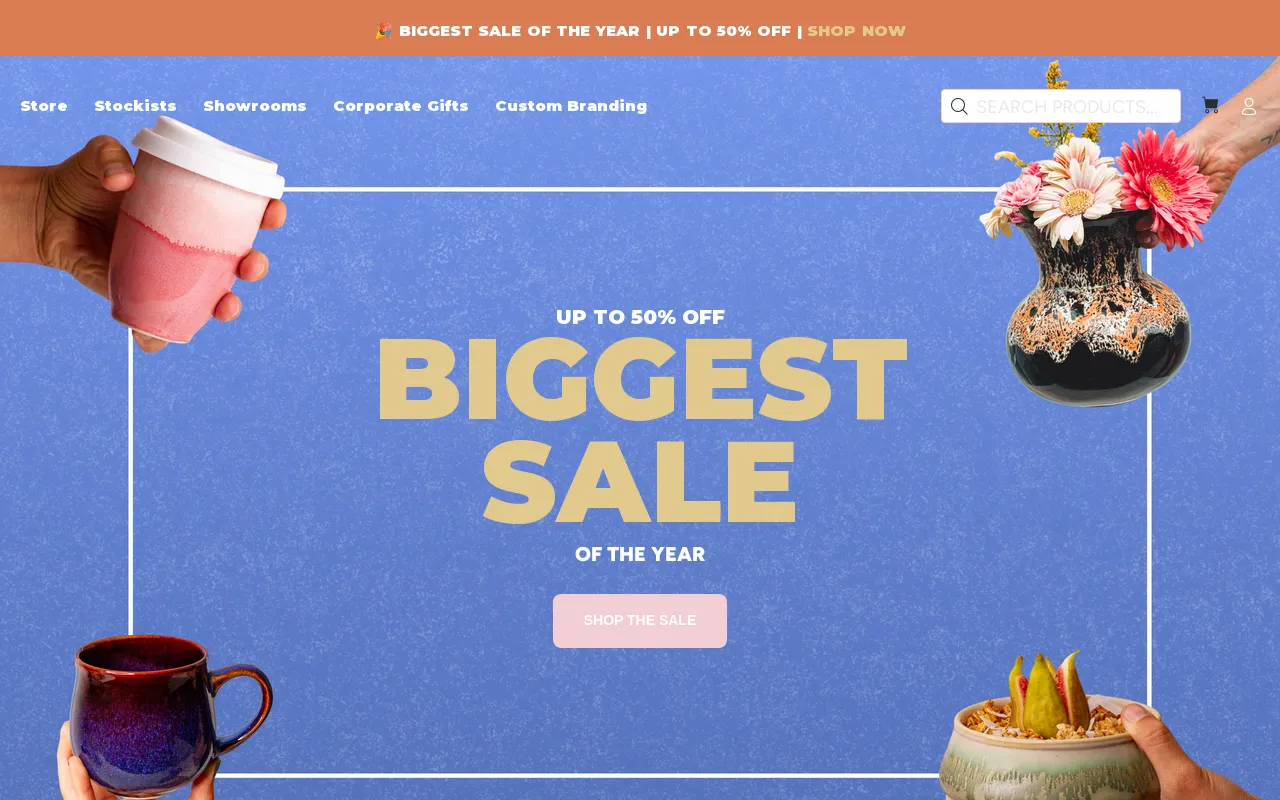The height and width of the screenshot is (800, 1280).
Task: Open the user account icon
Action: click(1249, 106)
